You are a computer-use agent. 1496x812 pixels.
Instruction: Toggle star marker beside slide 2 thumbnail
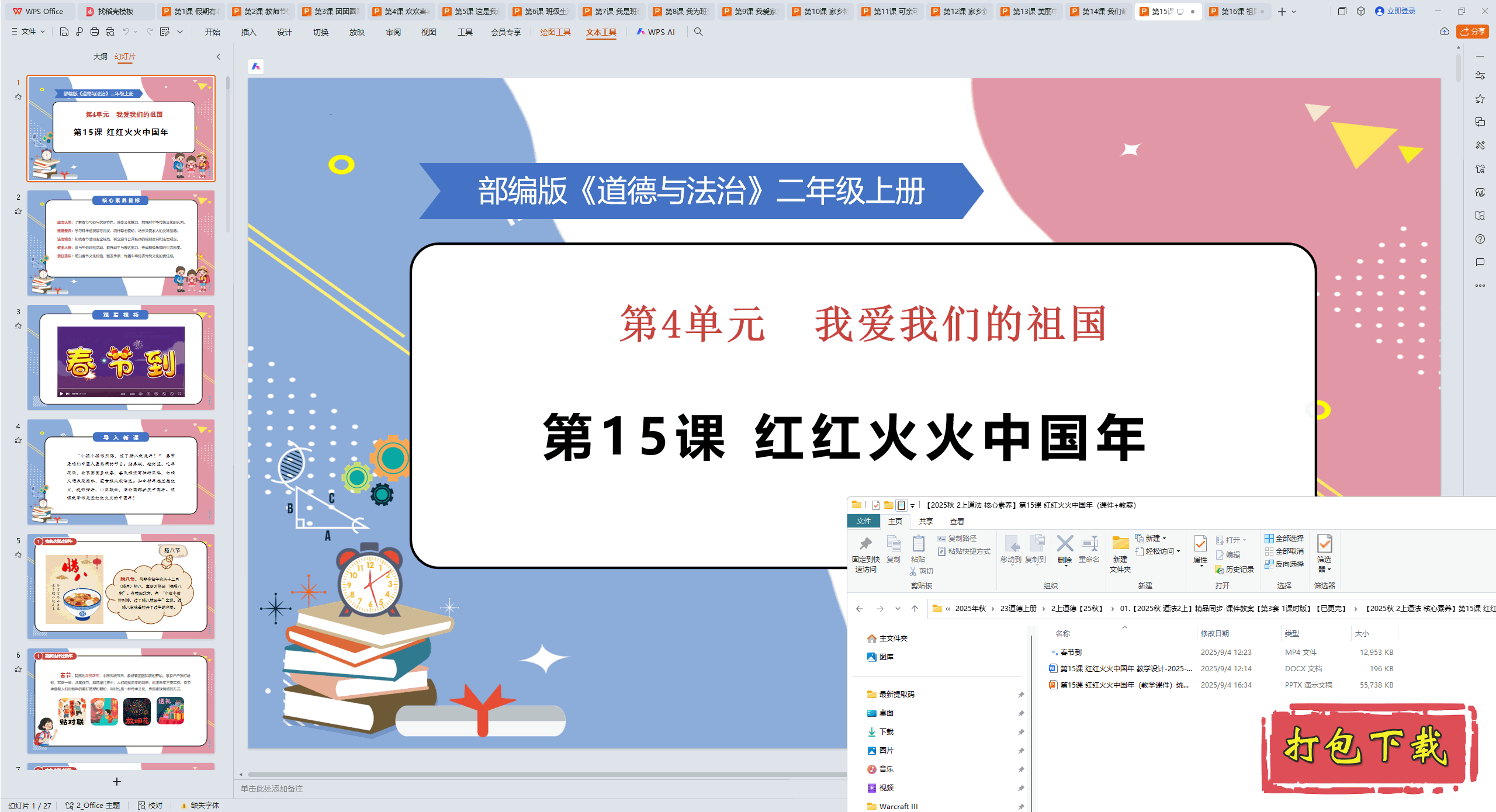point(18,211)
